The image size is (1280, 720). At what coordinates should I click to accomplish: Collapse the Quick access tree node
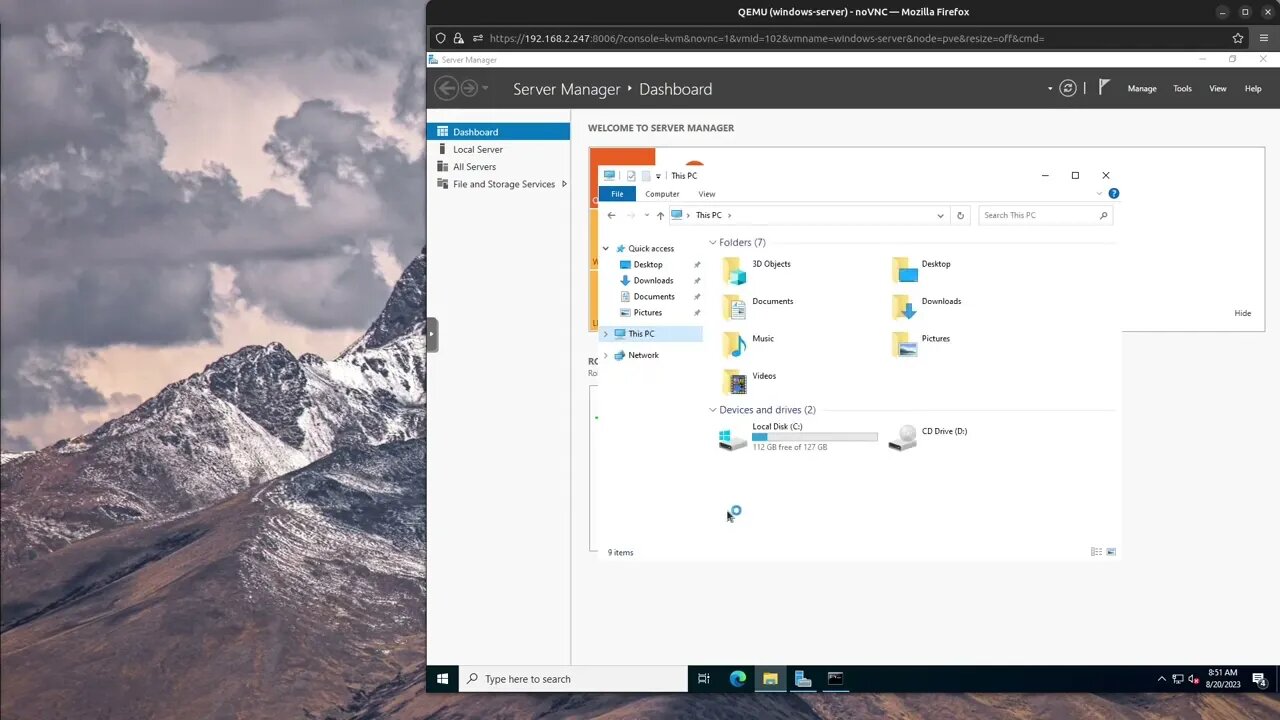tap(606, 248)
